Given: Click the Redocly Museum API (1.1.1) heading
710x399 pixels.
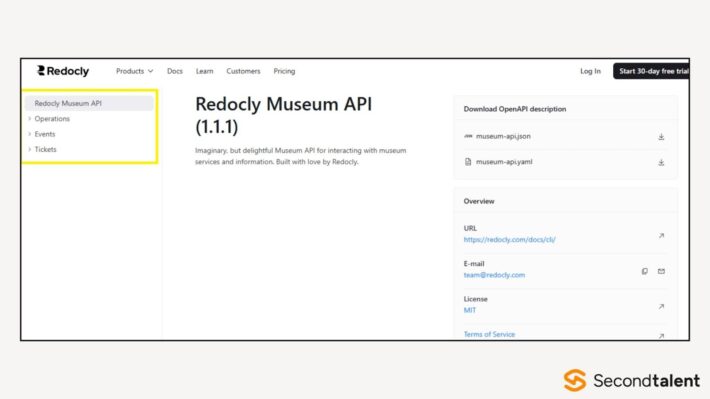Looking at the screenshot, I should coord(283,115).
